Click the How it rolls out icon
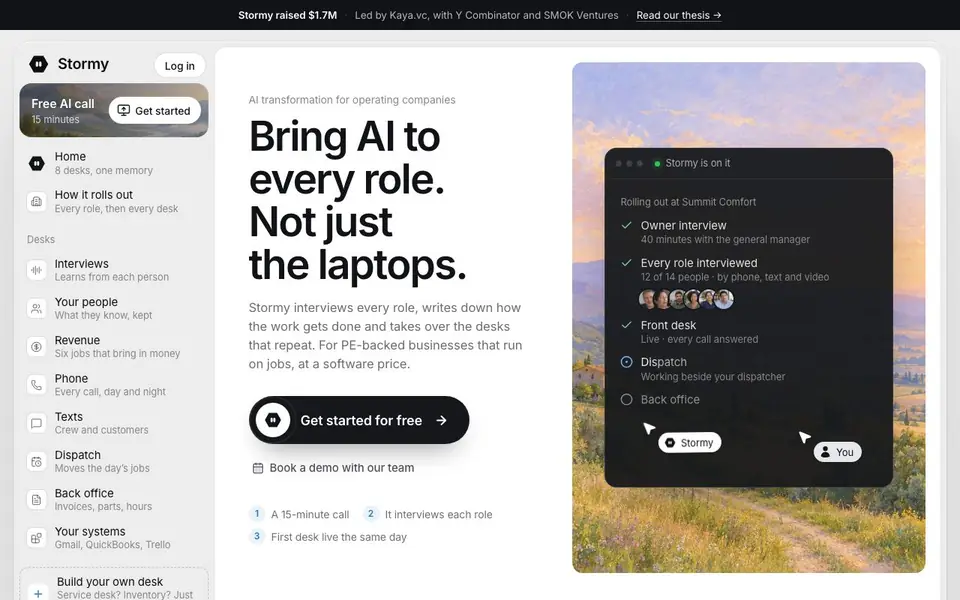This screenshot has height=600, width=960. click(37, 201)
